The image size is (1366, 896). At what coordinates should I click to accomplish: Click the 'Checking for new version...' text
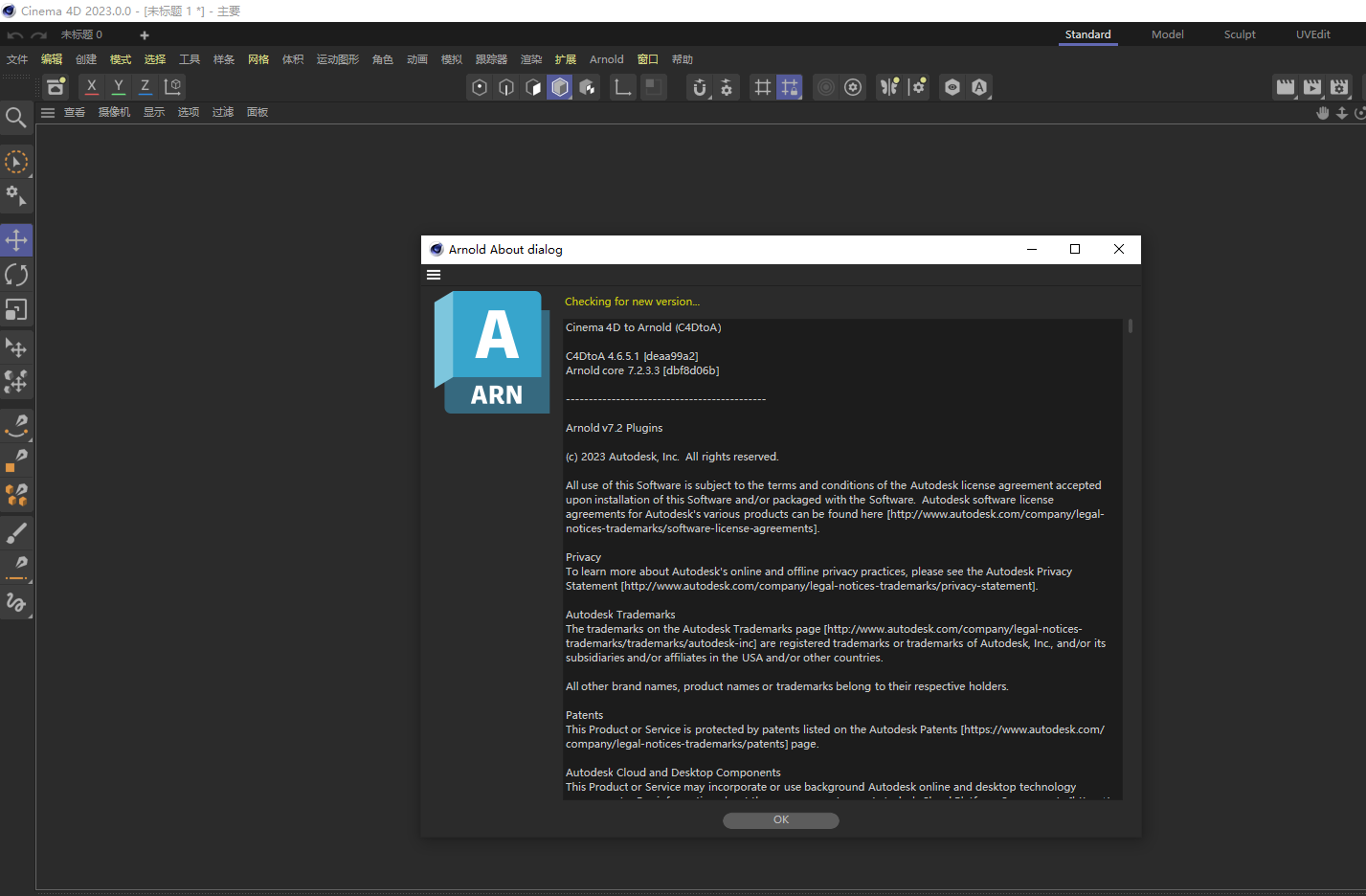[632, 302]
